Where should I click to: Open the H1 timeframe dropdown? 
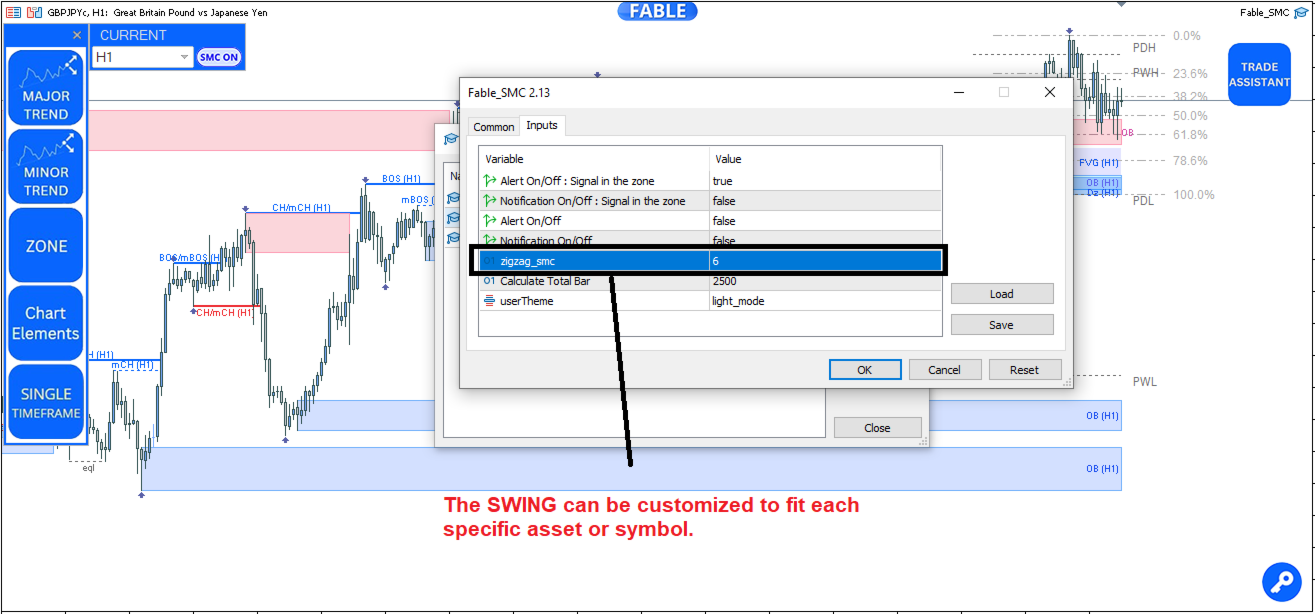142,57
